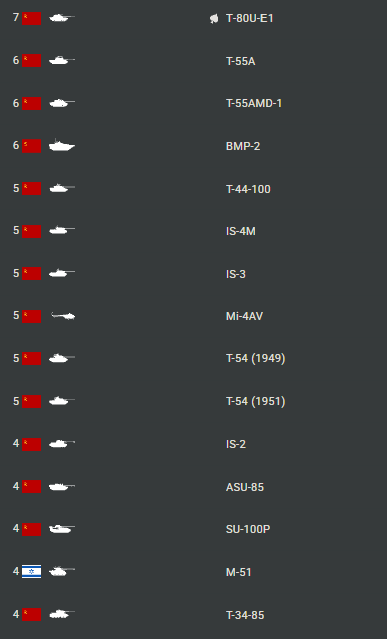
Task: Select T-54 (1951) in the list
Action: click(x=255, y=401)
